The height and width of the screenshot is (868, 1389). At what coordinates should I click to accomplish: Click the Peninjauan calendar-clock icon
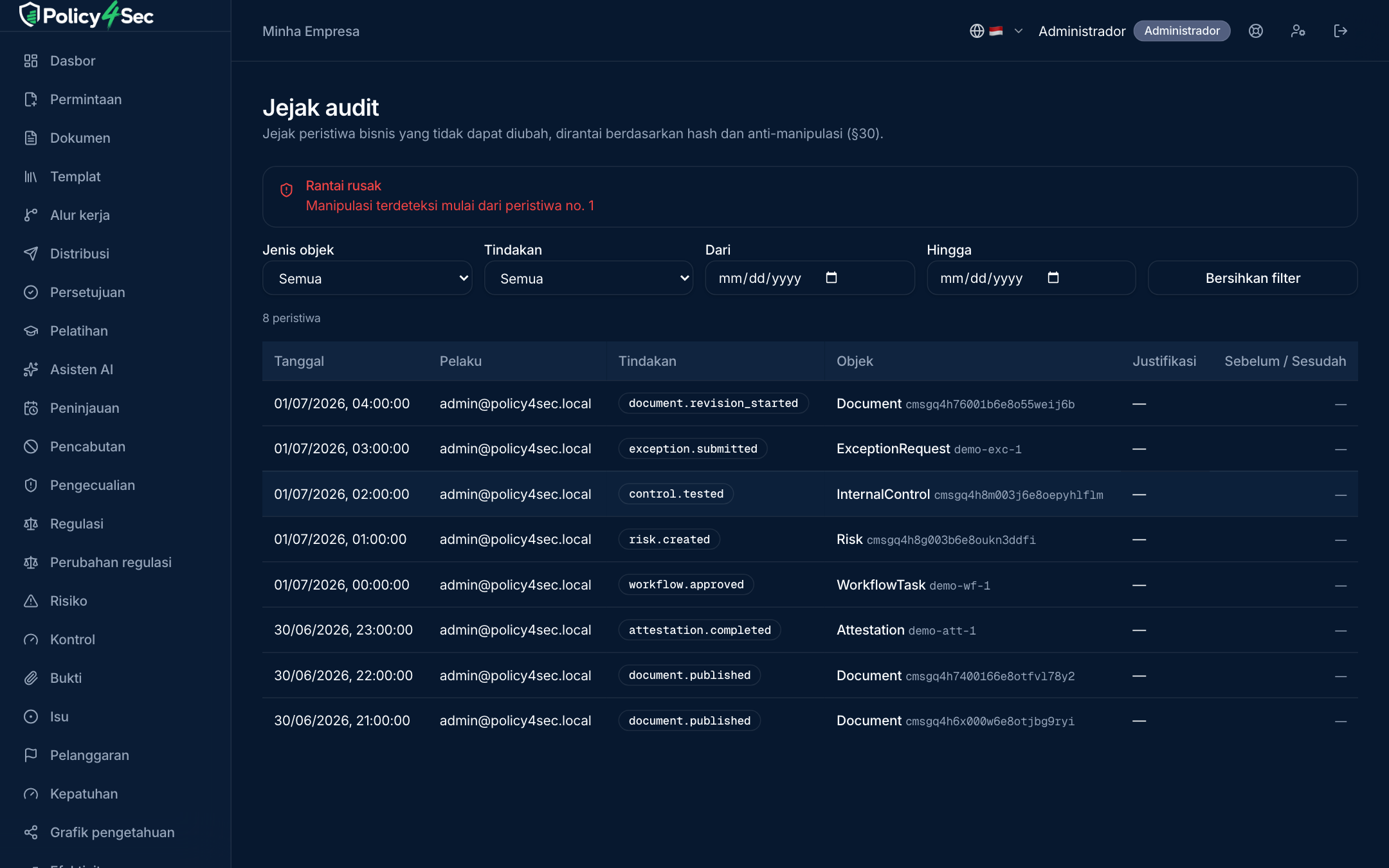(x=31, y=408)
